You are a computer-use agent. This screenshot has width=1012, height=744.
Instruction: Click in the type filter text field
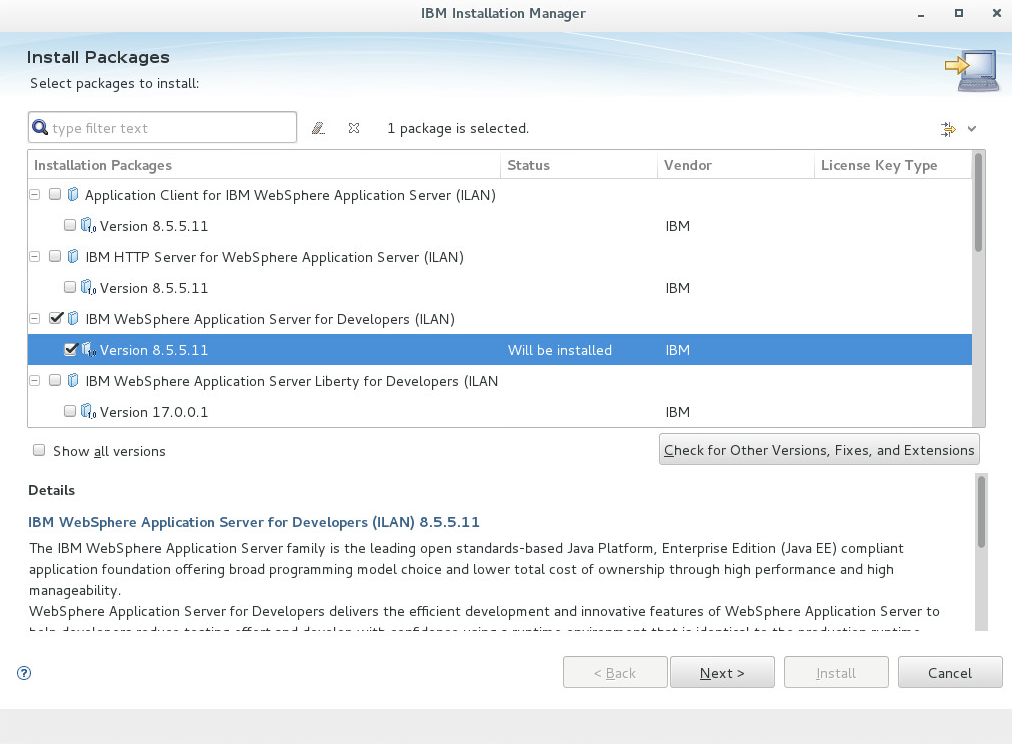(x=162, y=127)
